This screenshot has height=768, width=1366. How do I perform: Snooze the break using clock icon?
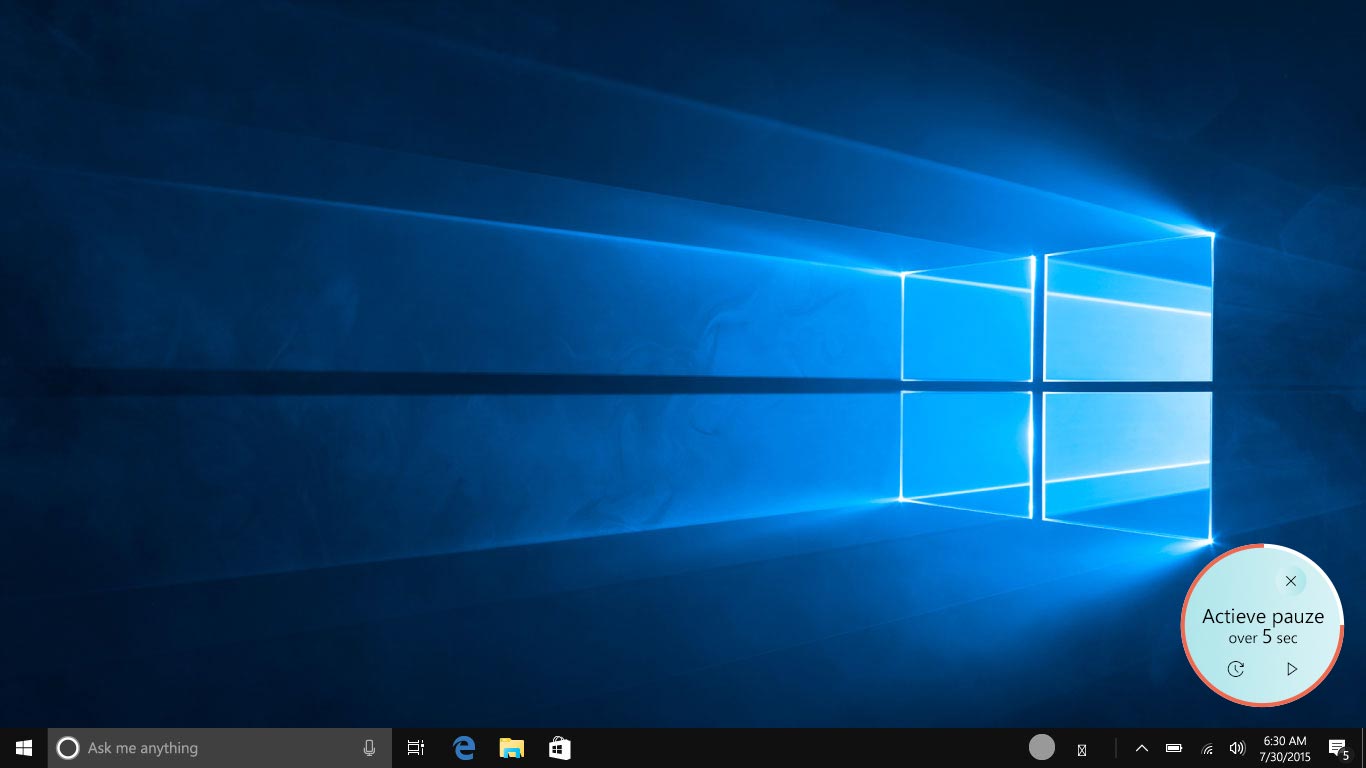coord(1236,669)
